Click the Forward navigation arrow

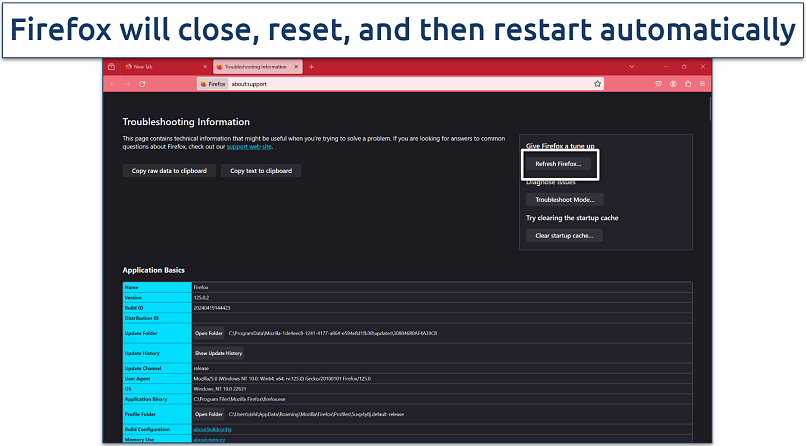[x=126, y=84]
